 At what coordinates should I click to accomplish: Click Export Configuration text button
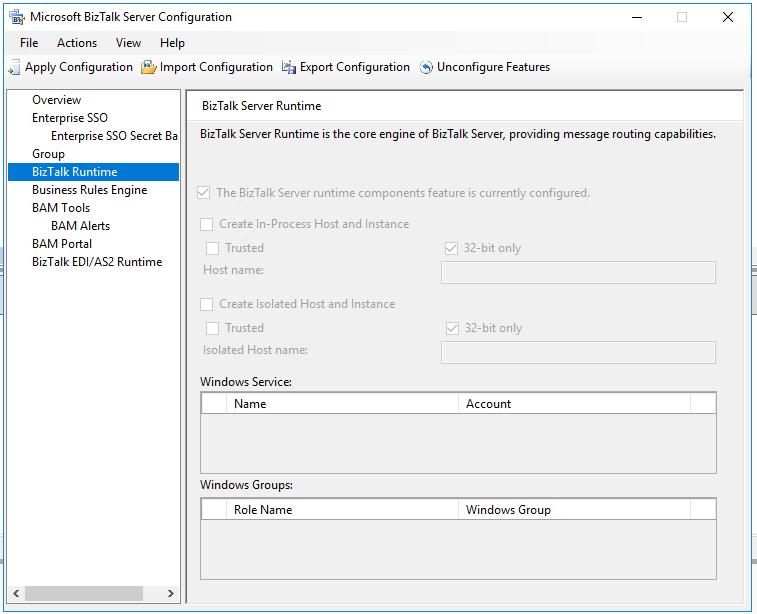pos(355,67)
